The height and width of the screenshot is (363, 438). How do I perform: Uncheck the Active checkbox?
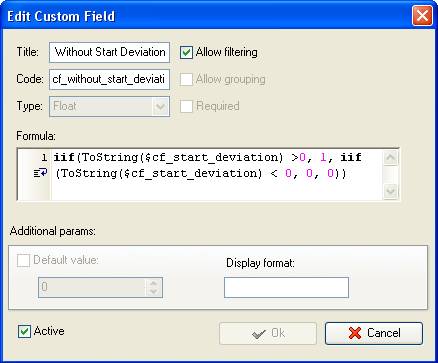point(24,331)
